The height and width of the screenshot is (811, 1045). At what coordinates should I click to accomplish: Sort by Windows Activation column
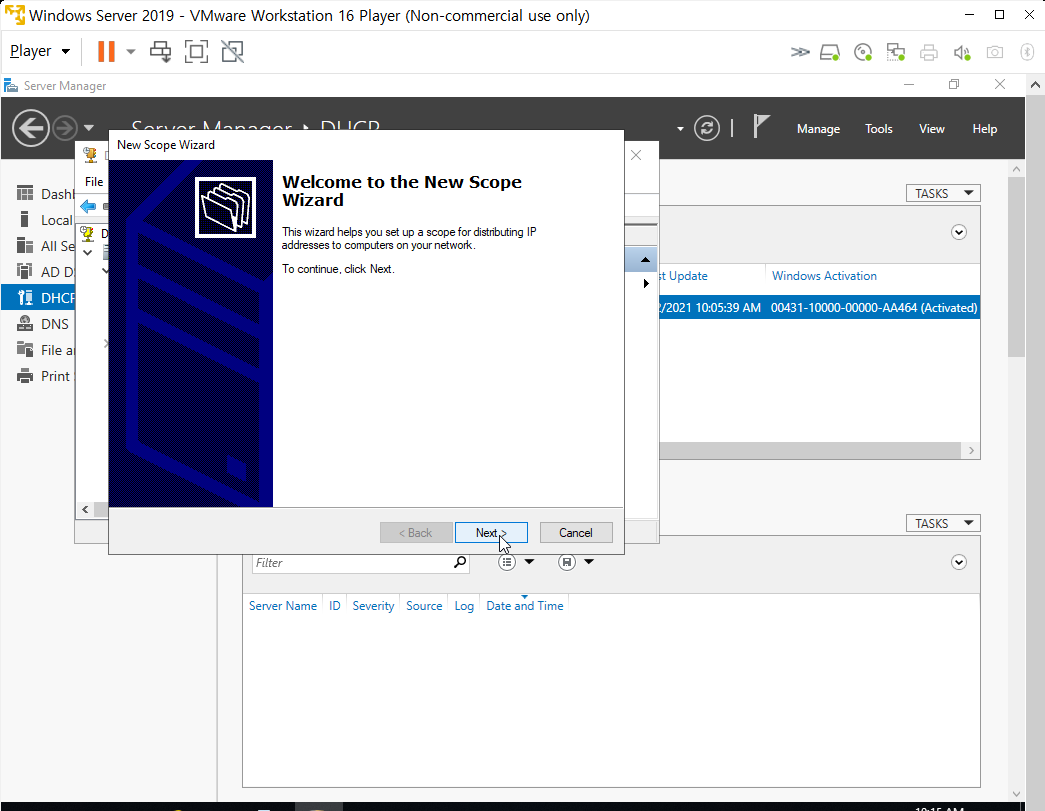pyautogui.click(x=824, y=276)
